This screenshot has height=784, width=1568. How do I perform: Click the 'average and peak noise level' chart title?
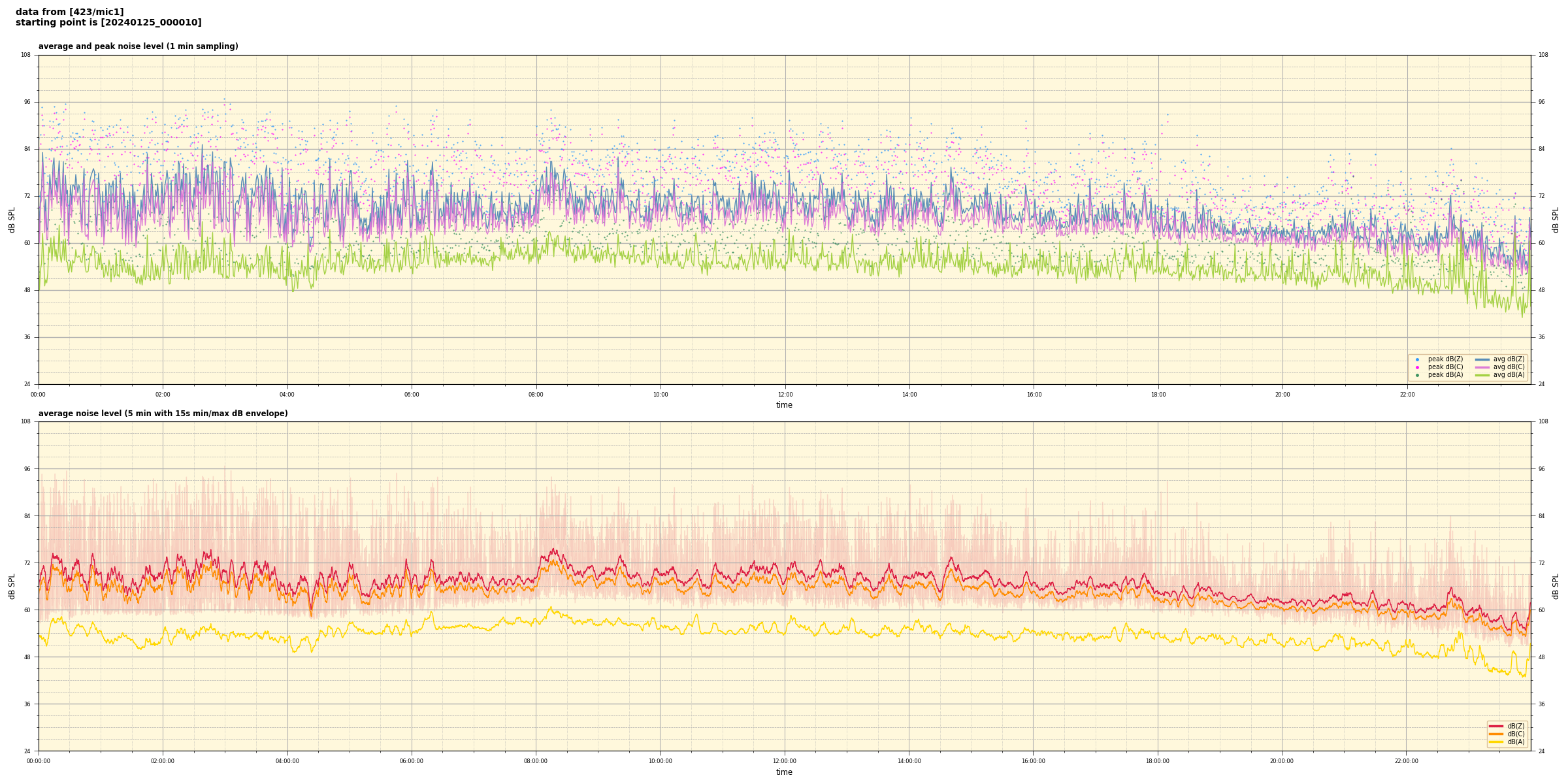[x=138, y=46]
